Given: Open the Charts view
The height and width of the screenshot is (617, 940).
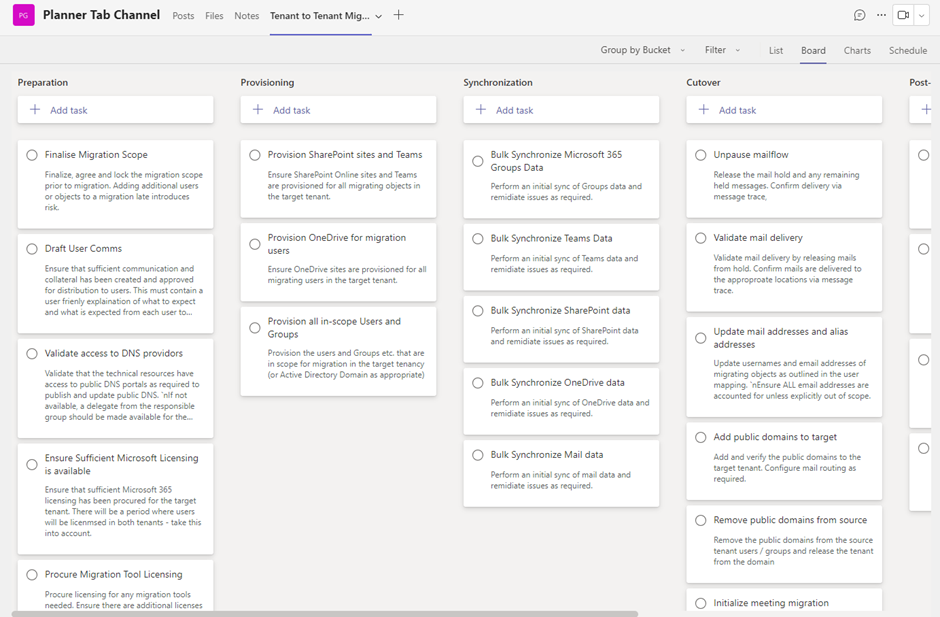Looking at the screenshot, I should [857, 50].
